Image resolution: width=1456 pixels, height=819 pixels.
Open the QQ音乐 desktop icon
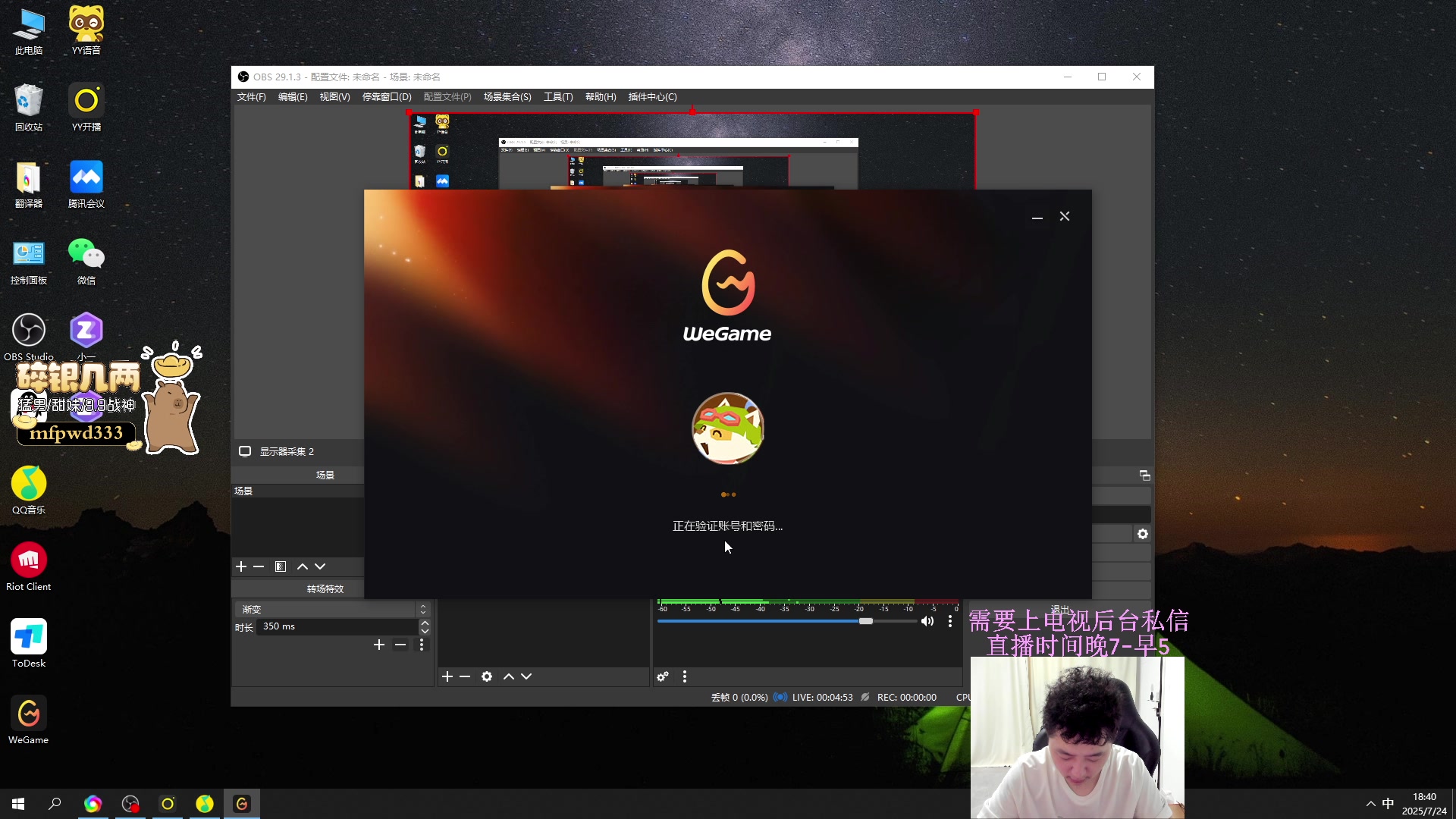(29, 491)
